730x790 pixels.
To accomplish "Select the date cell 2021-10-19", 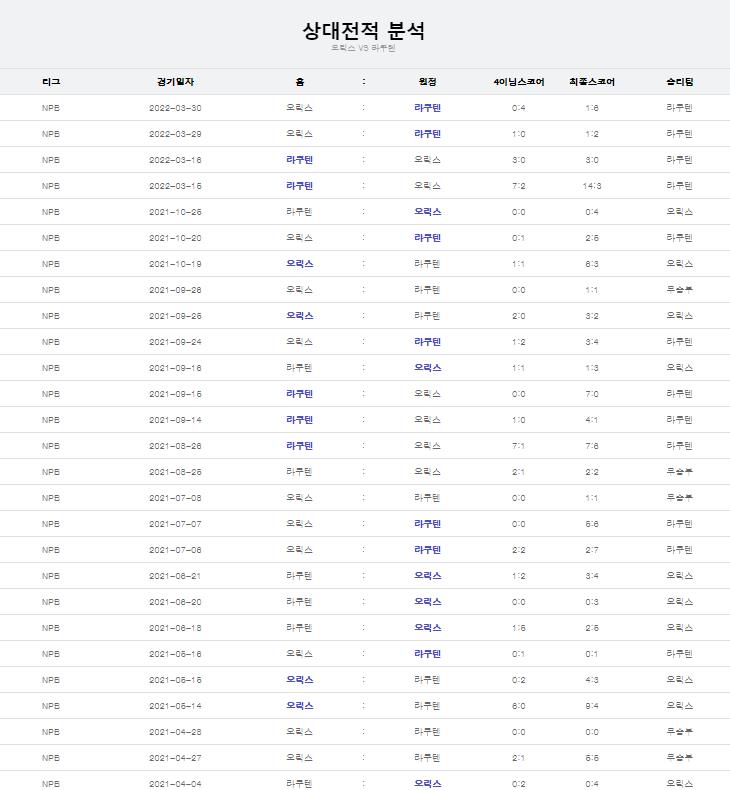I will [175, 264].
